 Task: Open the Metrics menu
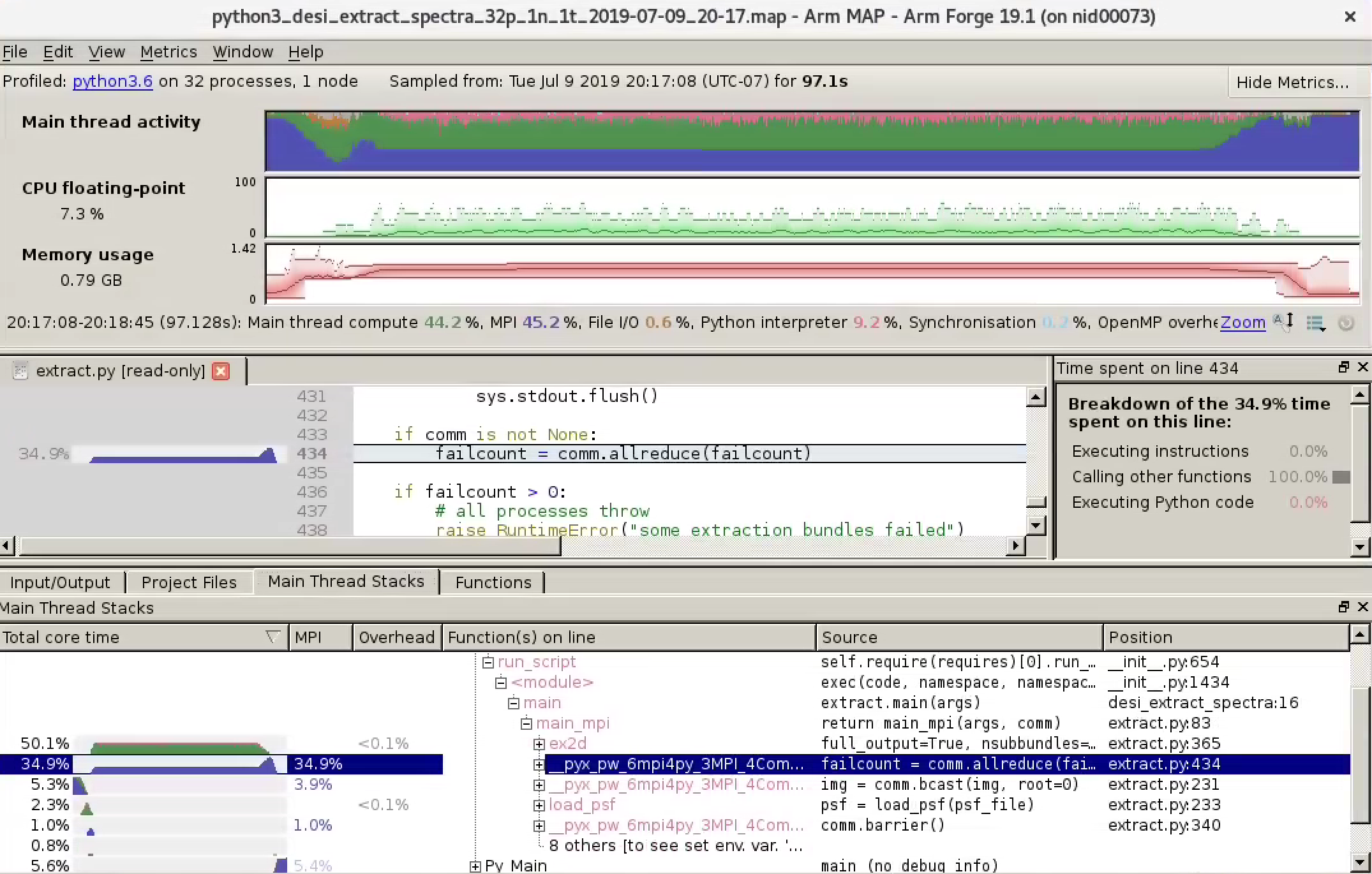168,52
